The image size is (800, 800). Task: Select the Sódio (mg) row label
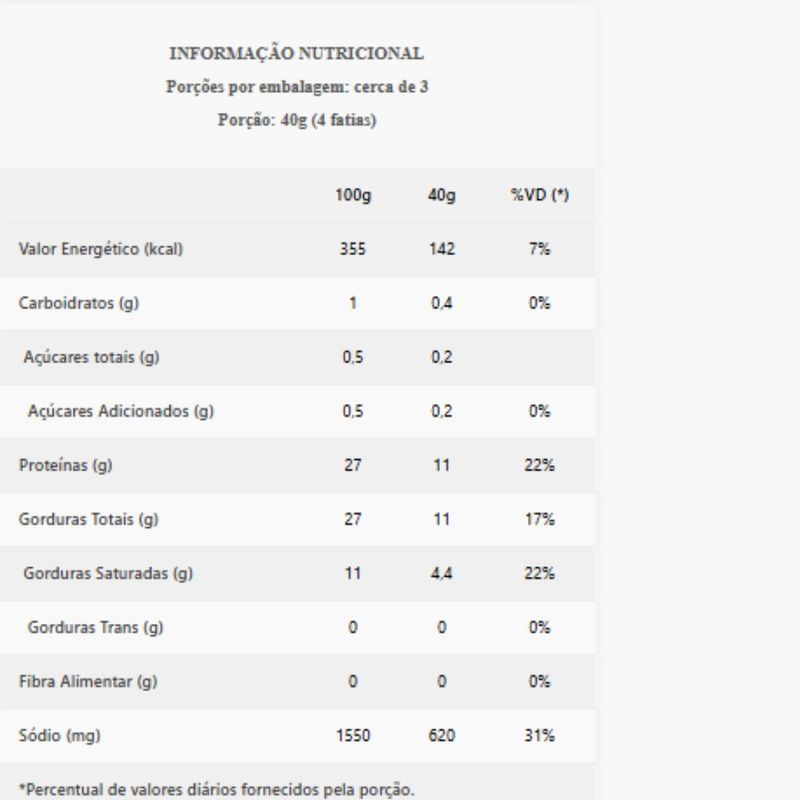click(60, 736)
